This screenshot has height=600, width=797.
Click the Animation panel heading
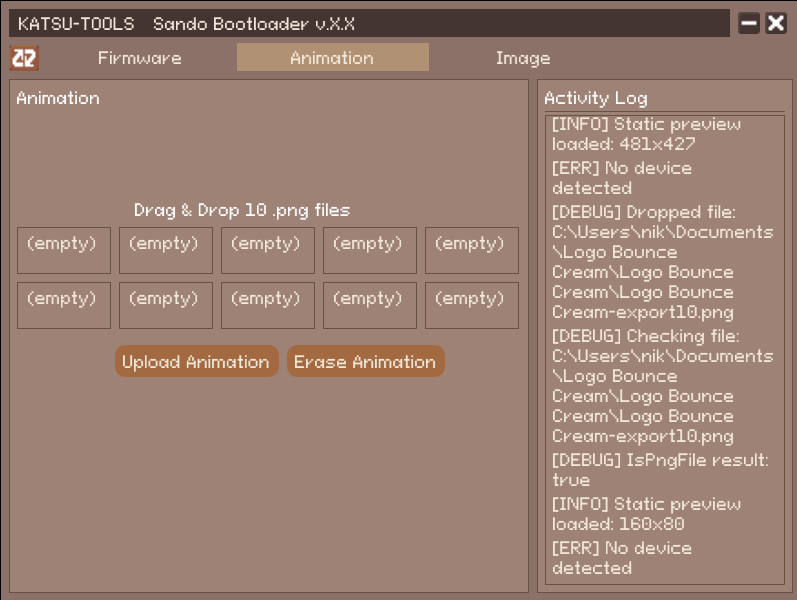[x=58, y=98]
